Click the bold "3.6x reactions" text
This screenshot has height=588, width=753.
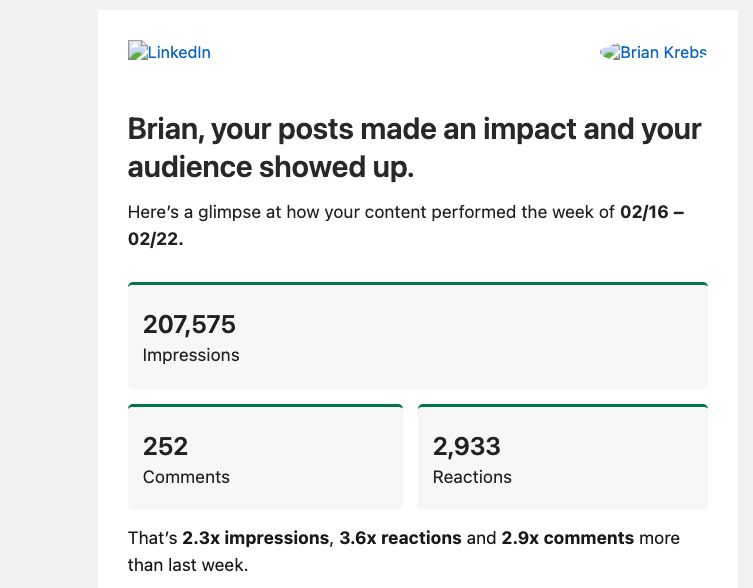pos(400,538)
